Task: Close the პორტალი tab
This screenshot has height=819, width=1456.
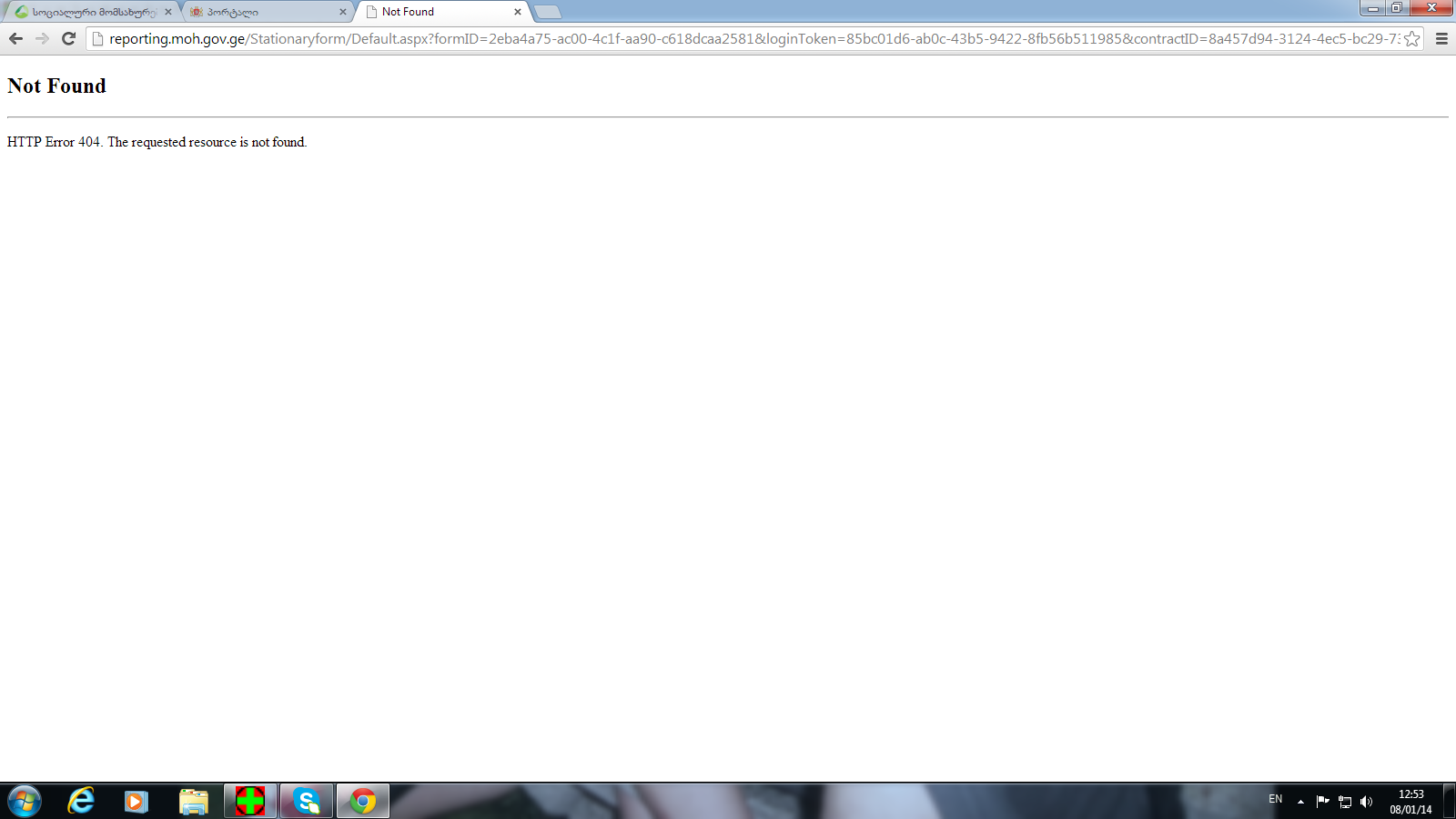Action: [343, 12]
